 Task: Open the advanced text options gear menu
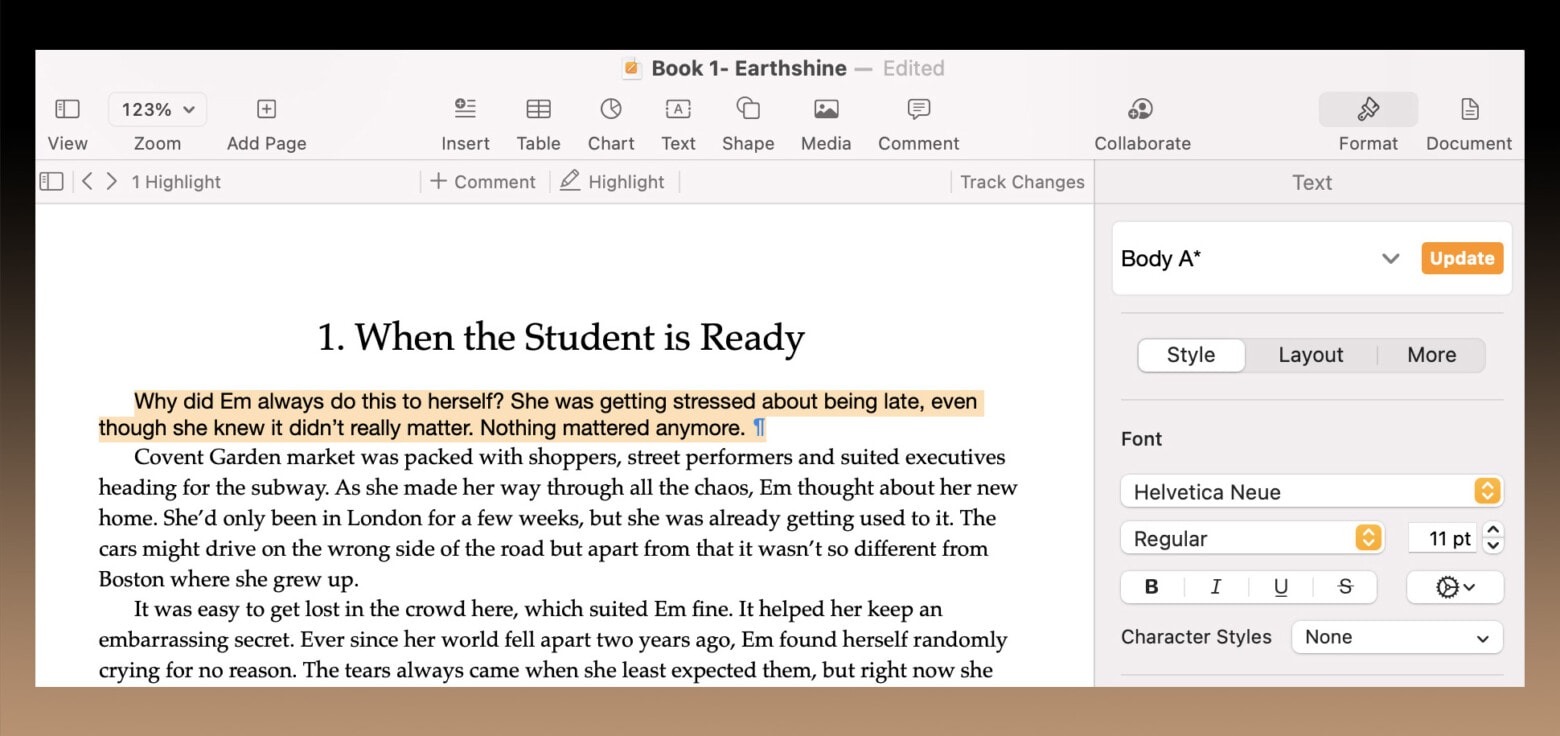[1455, 587]
